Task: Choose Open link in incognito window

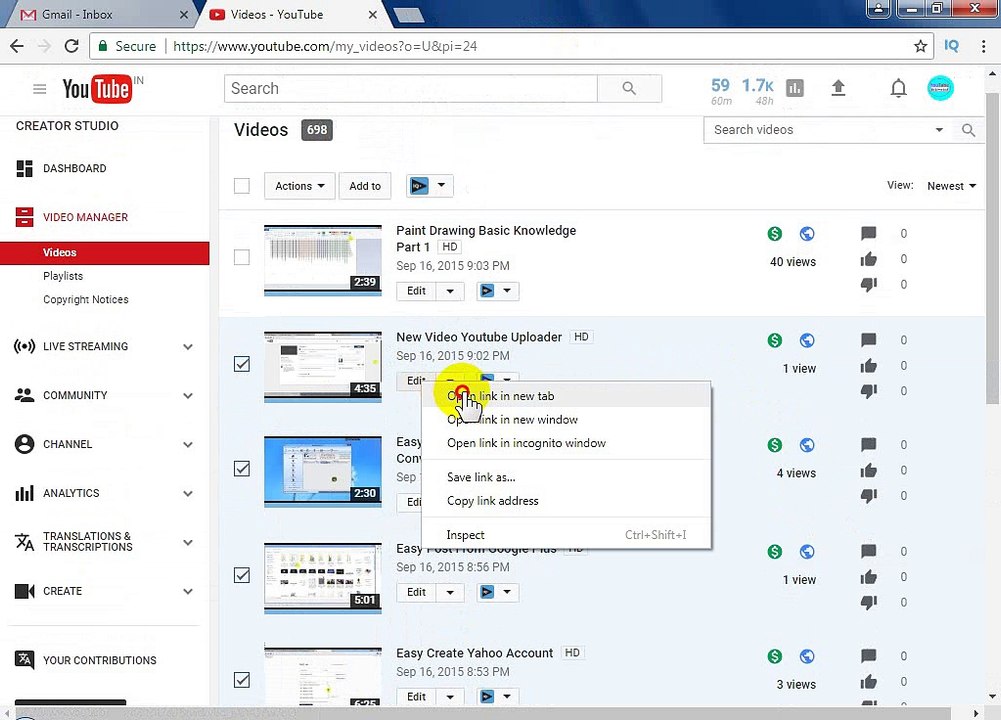Action: (x=566, y=443)
